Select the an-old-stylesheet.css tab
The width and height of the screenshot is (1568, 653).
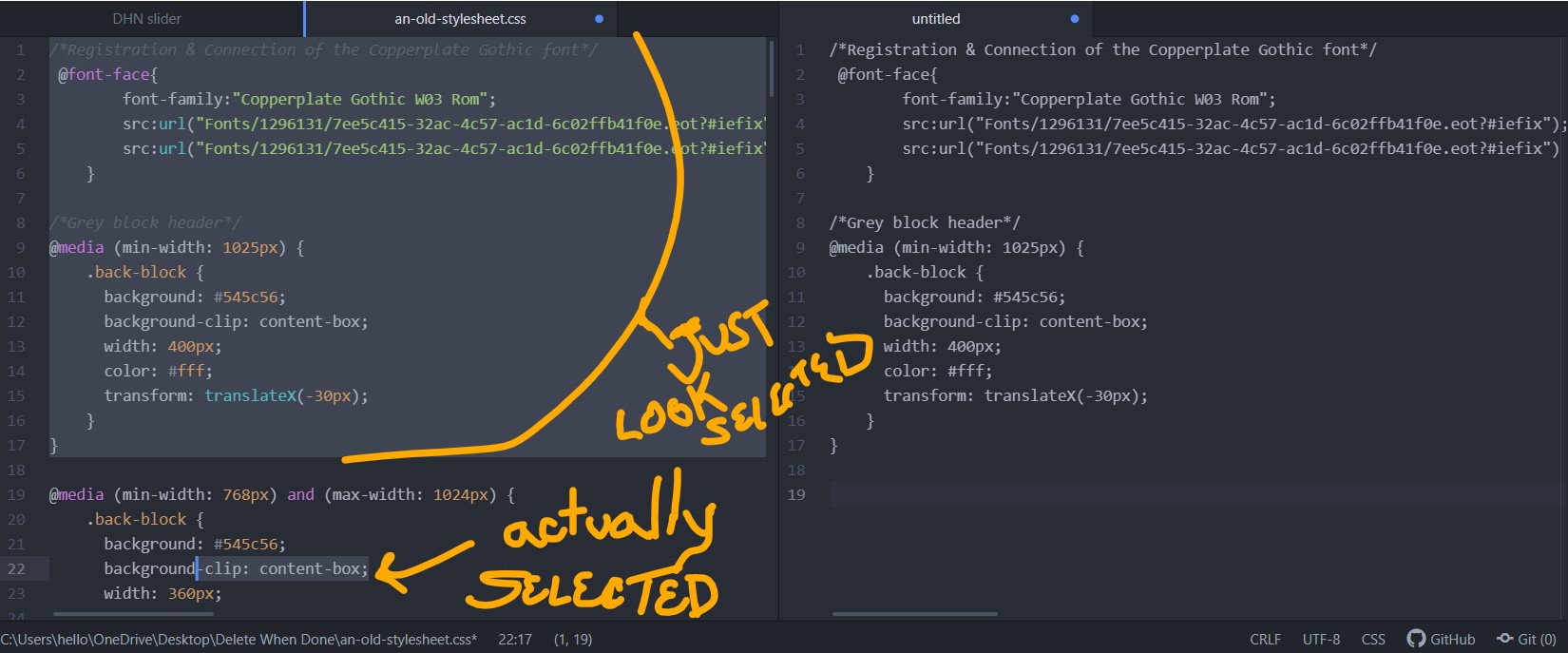(x=461, y=19)
